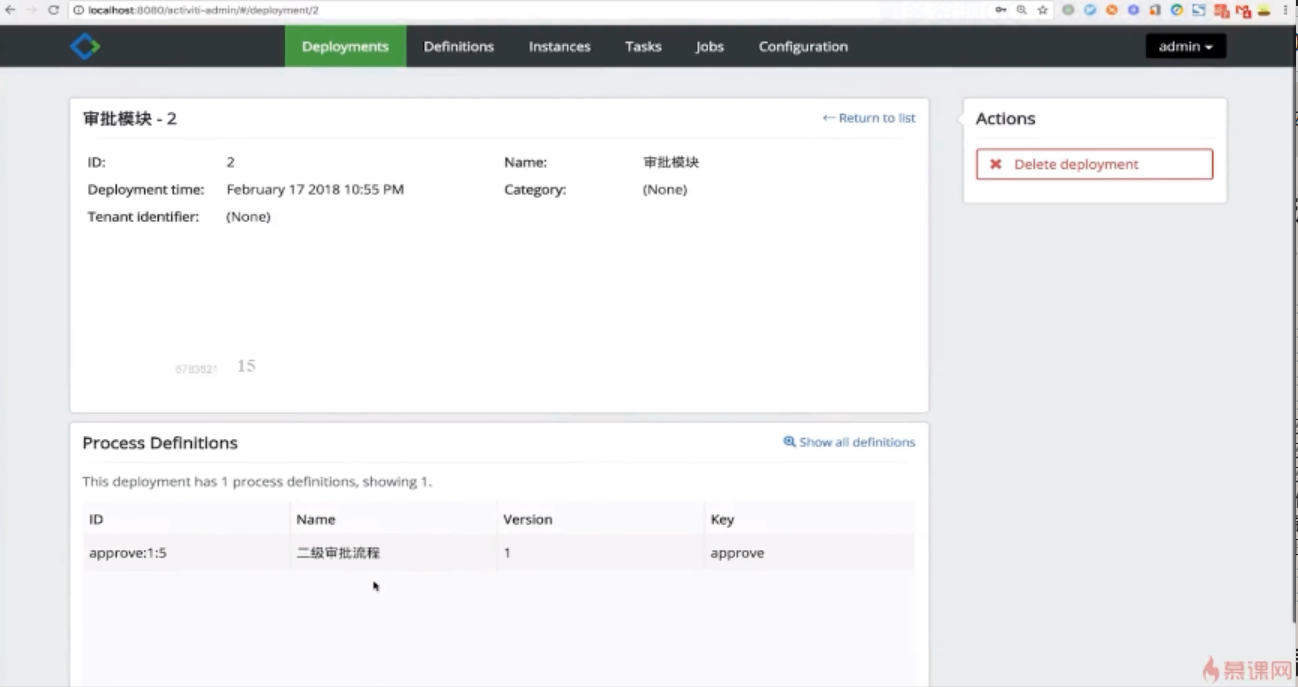Bookmark the page with the star icon
The image size is (1298, 687).
(x=1043, y=10)
